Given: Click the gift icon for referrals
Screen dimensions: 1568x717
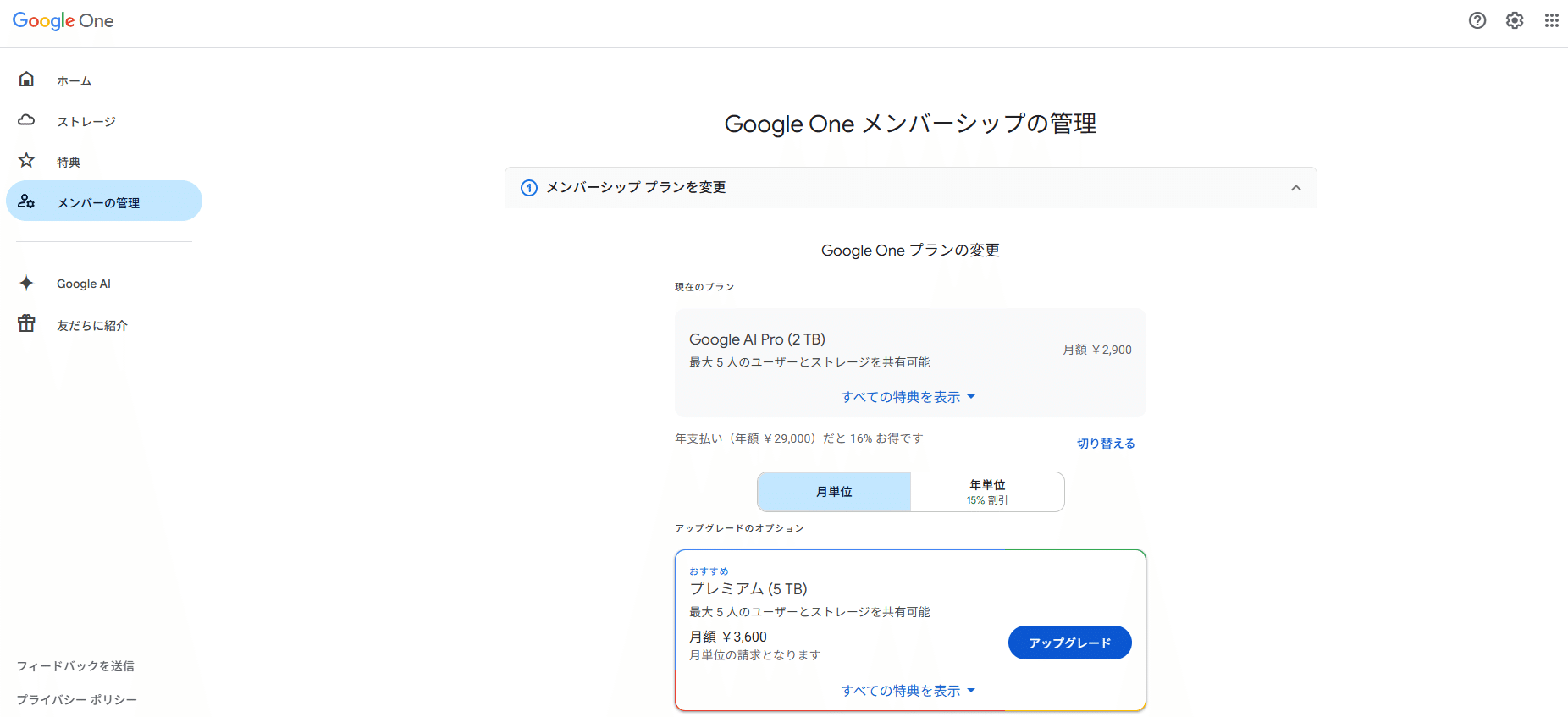Looking at the screenshot, I should point(27,323).
